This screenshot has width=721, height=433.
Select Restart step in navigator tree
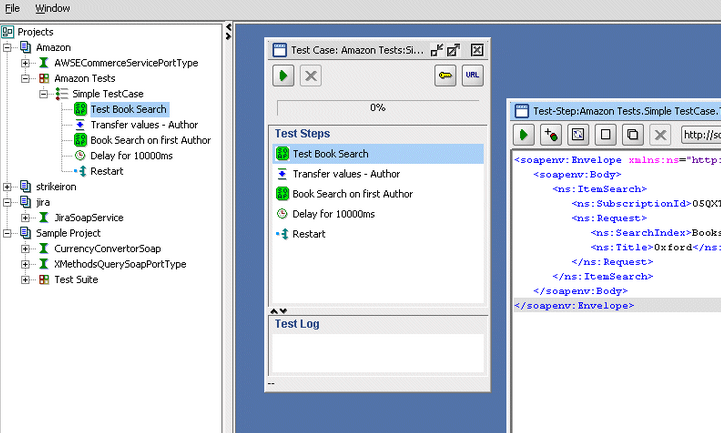(x=107, y=171)
